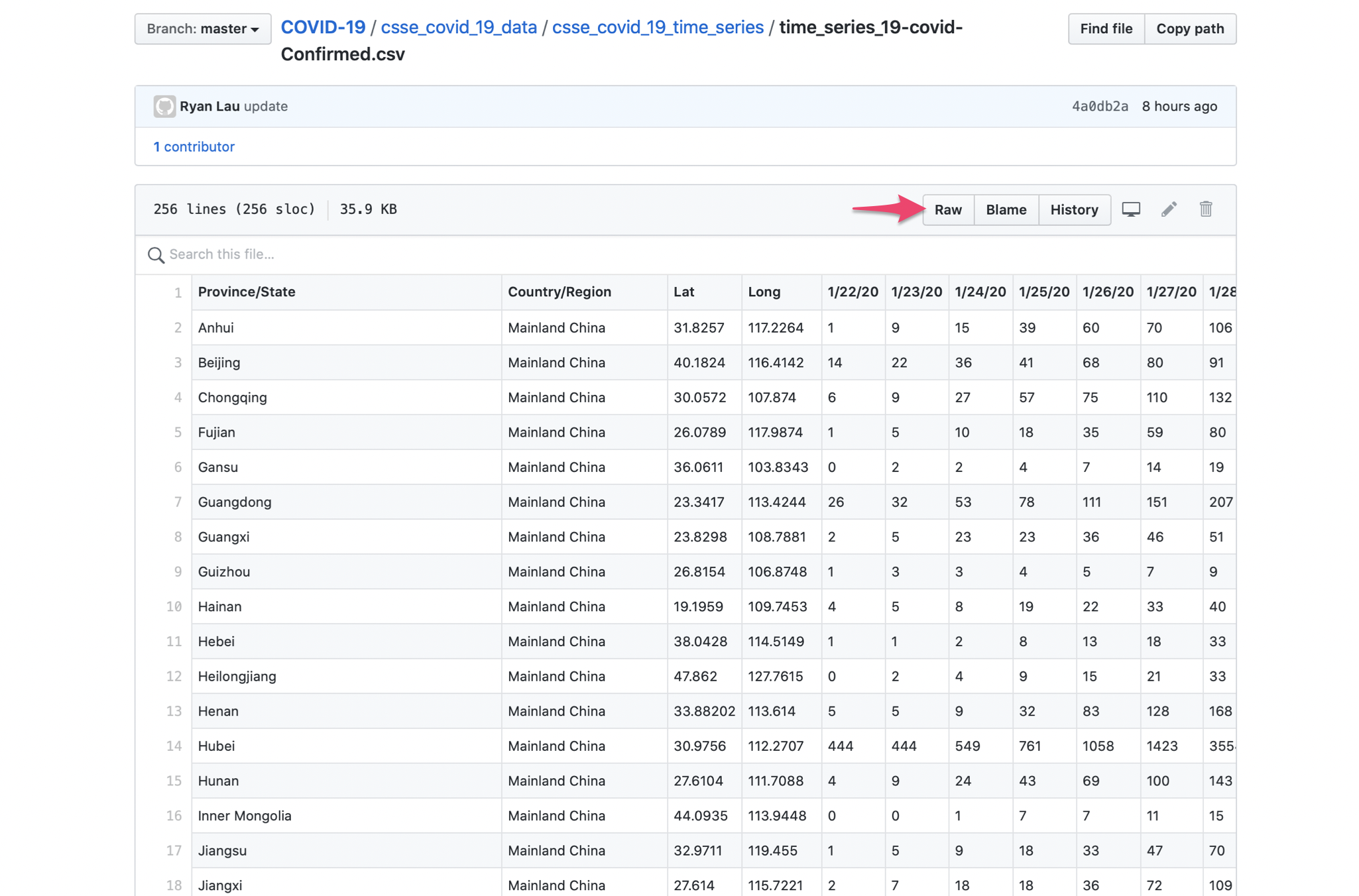The width and height of the screenshot is (1359, 896).
Task: Click the 1/22/20 column header
Action: pyautogui.click(x=853, y=292)
